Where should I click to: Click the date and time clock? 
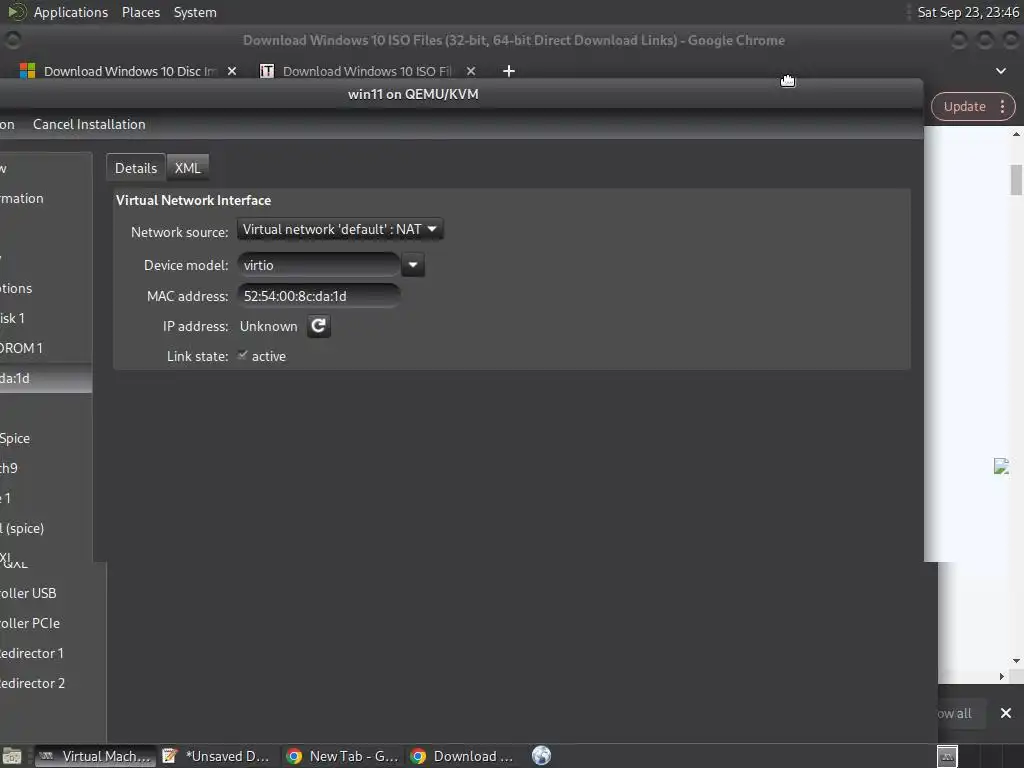point(967,12)
